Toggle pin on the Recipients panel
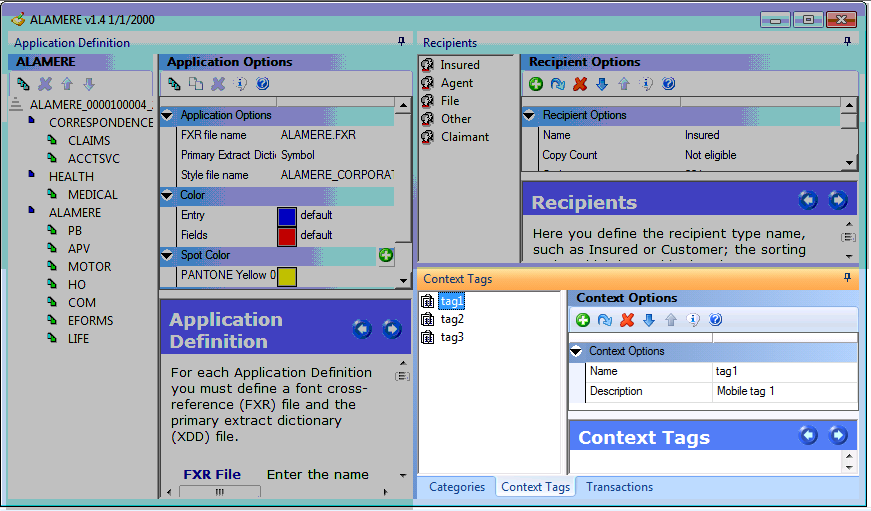Screen dimensions: 871x511 847,42
